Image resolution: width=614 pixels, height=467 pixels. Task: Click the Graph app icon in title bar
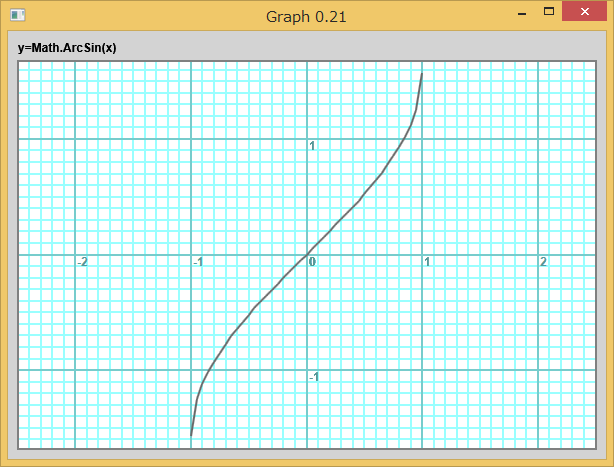(18, 15)
